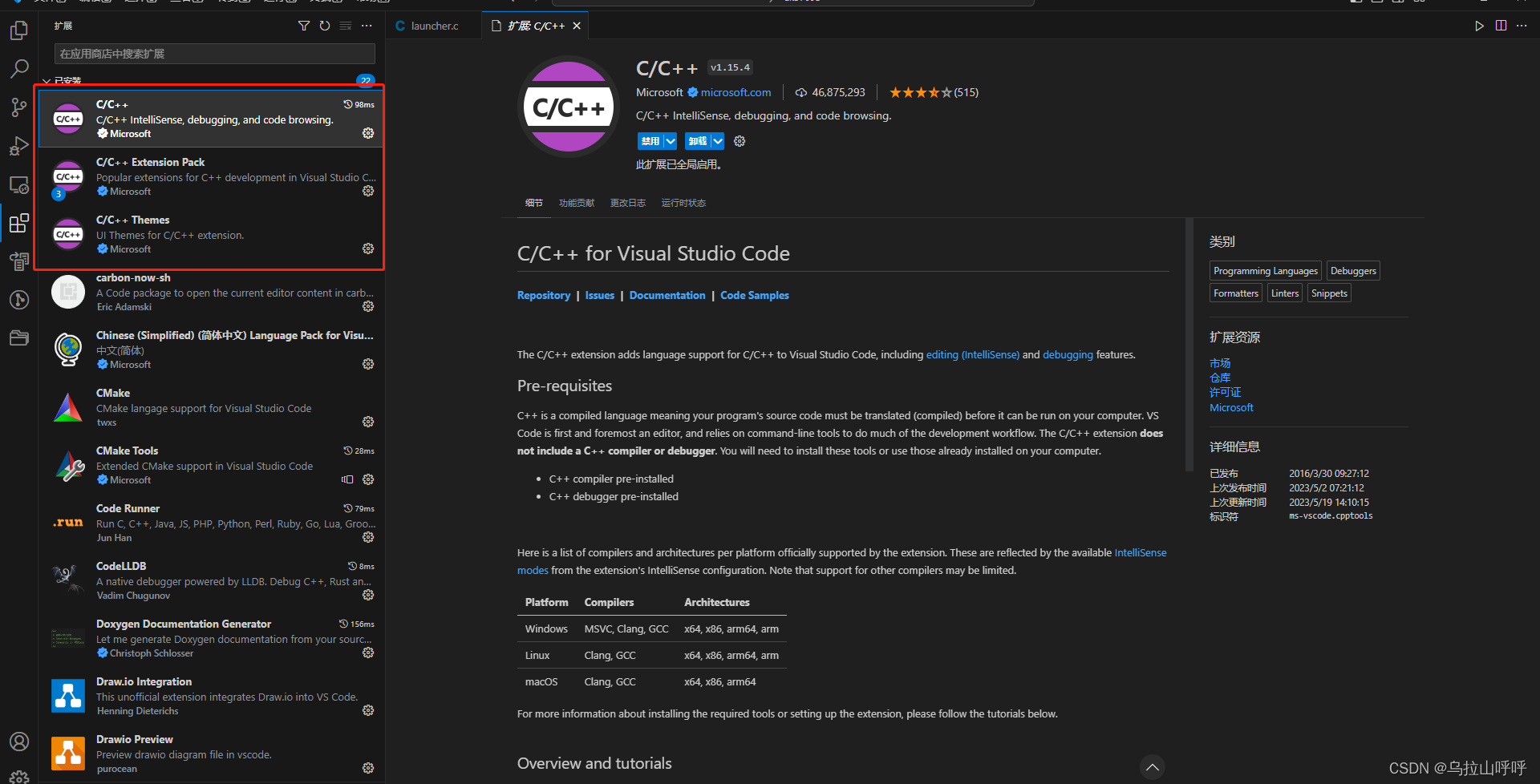Screen dimensions: 1540x784
Task: Select the Code Runner extension entry
Action: [212, 523]
